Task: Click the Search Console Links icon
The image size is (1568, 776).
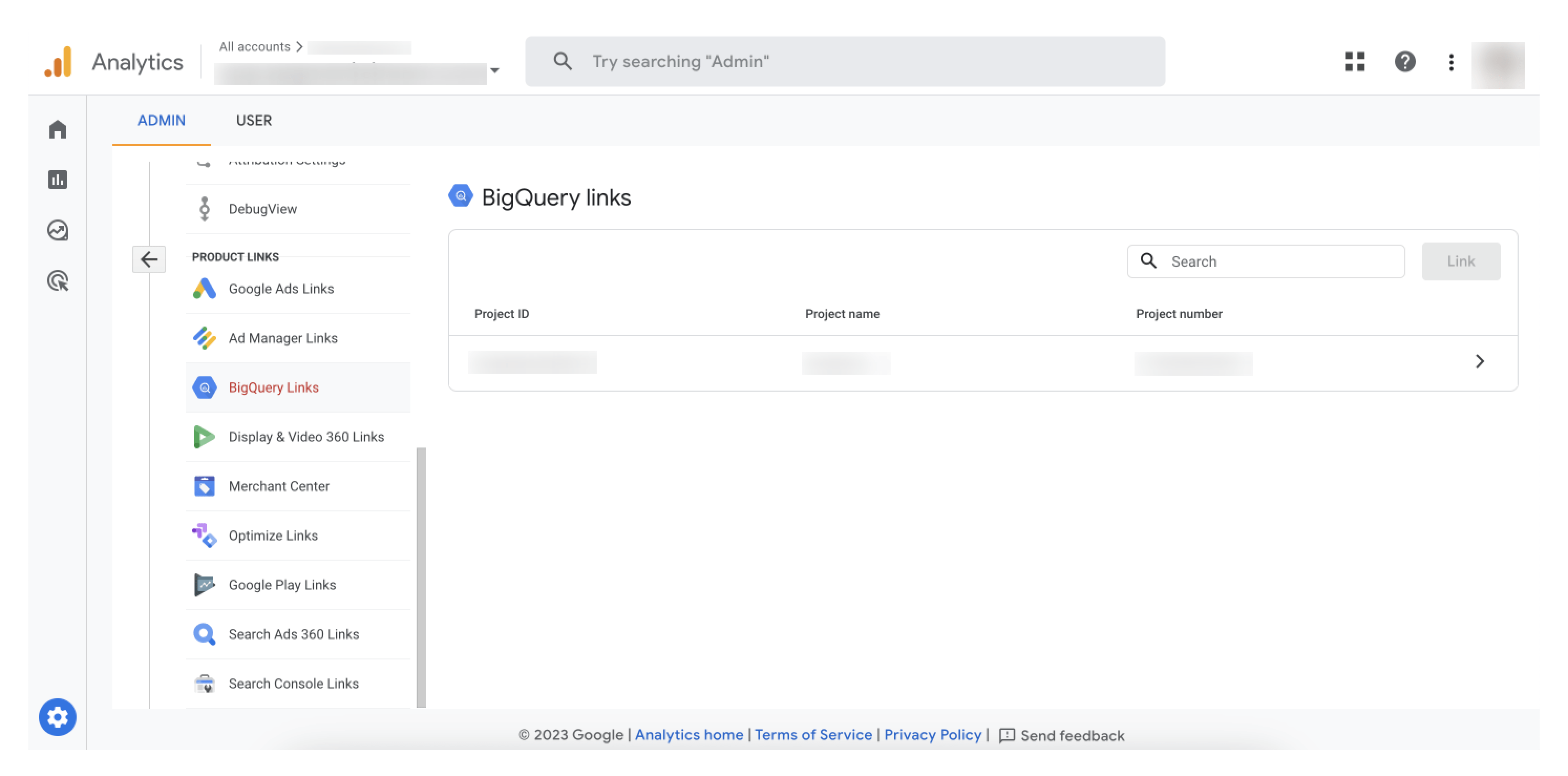Action: point(205,684)
